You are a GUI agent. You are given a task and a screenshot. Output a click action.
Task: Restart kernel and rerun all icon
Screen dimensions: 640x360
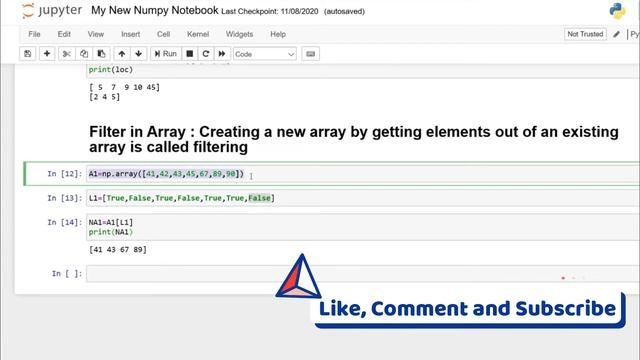(222, 53)
